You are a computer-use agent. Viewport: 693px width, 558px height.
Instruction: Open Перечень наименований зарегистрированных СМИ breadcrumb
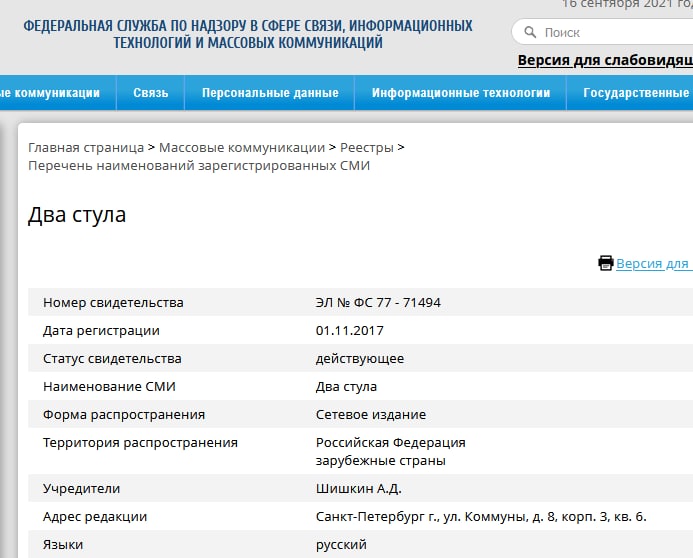coord(199,166)
